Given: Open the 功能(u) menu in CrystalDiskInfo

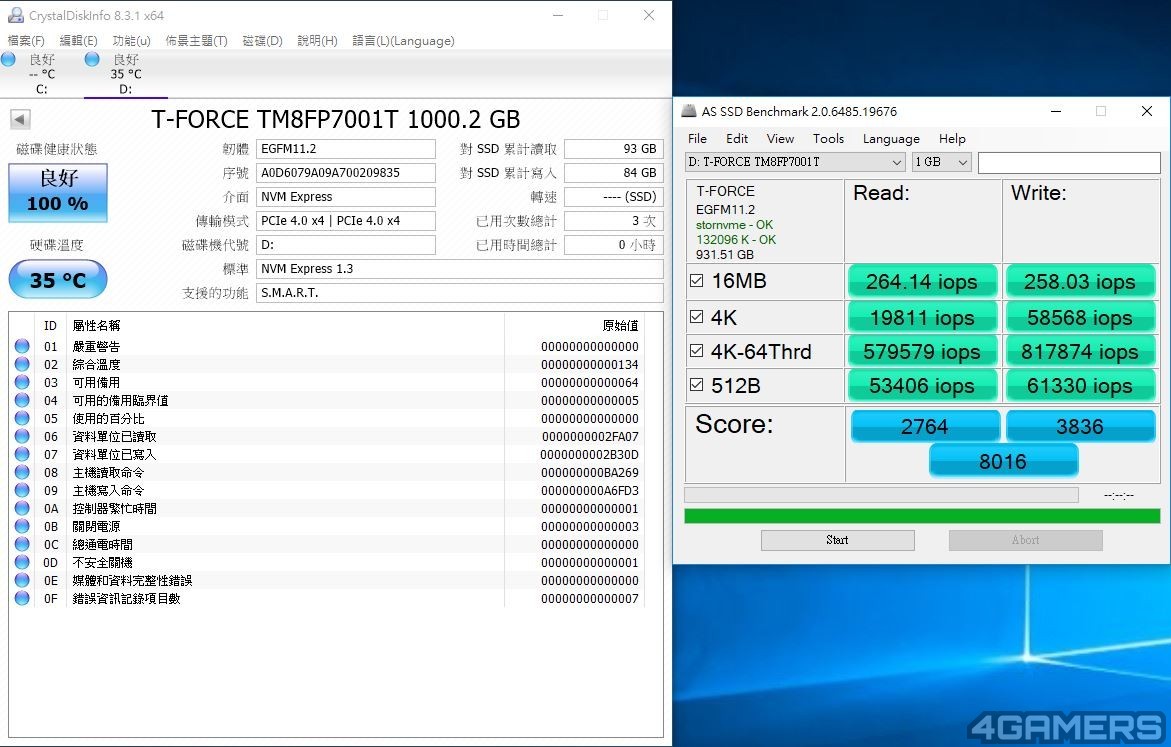Looking at the screenshot, I should pyautogui.click(x=131, y=40).
